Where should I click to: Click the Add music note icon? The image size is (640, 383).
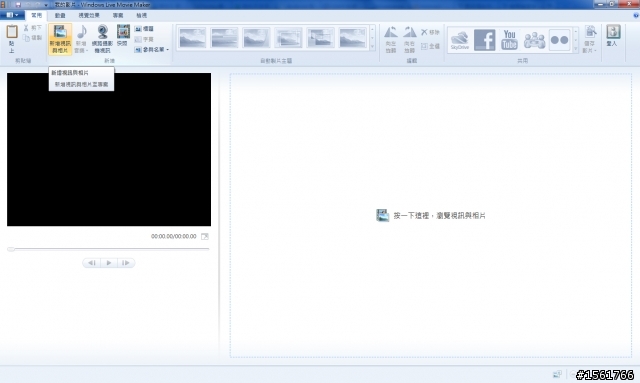click(82, 31)
